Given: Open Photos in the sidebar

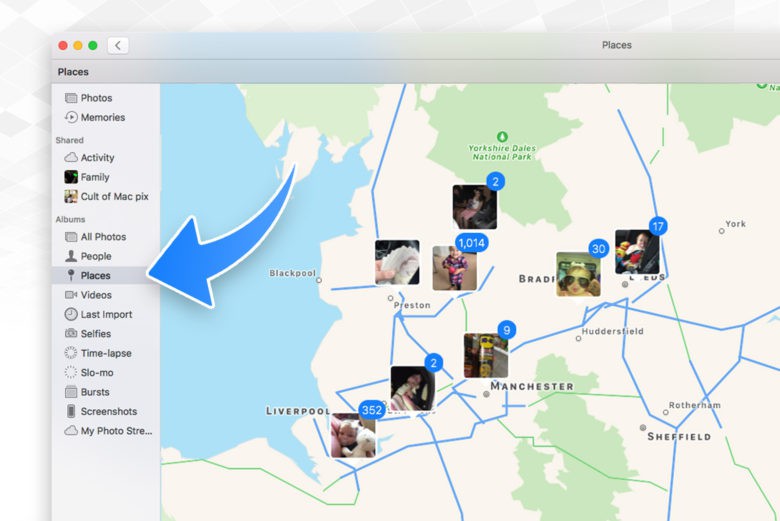Looking at the screenshot, I should pyautogui.click(x=96, y=98).
